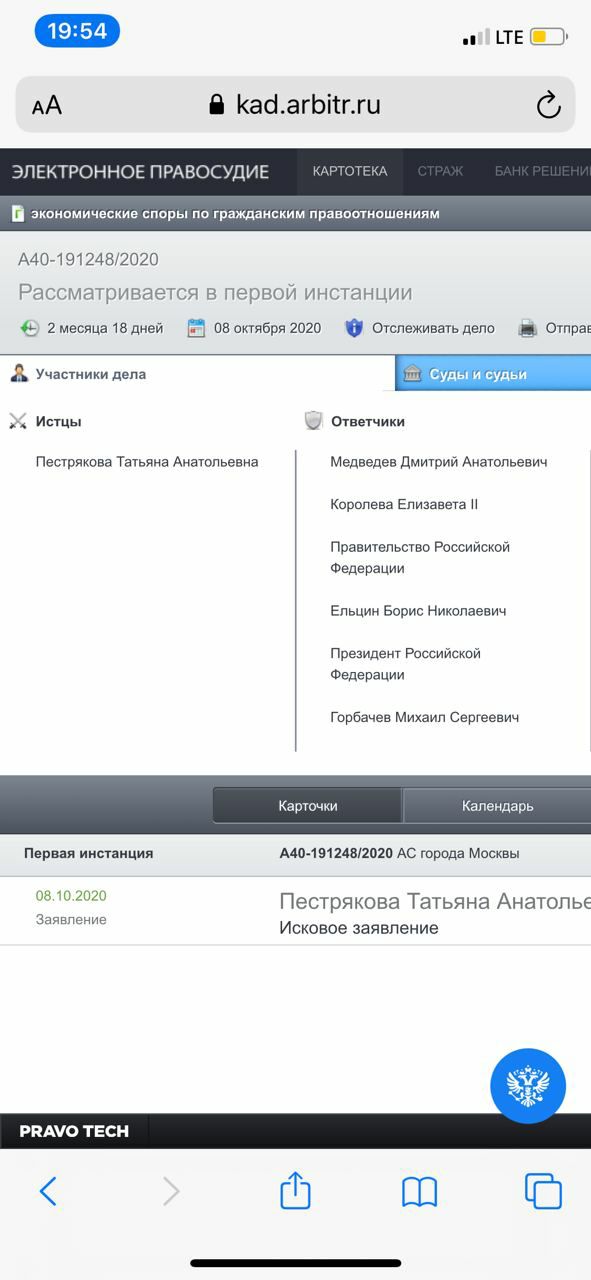Switch to the Карточки view

(x=307, y=805)
